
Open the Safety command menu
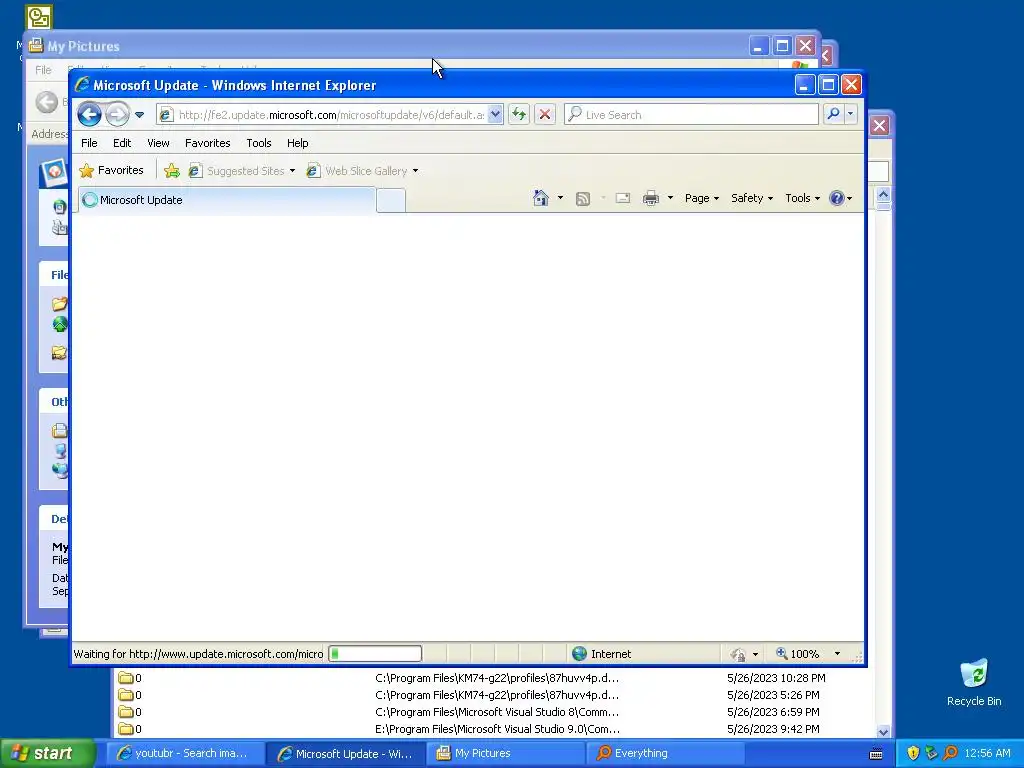752,198
